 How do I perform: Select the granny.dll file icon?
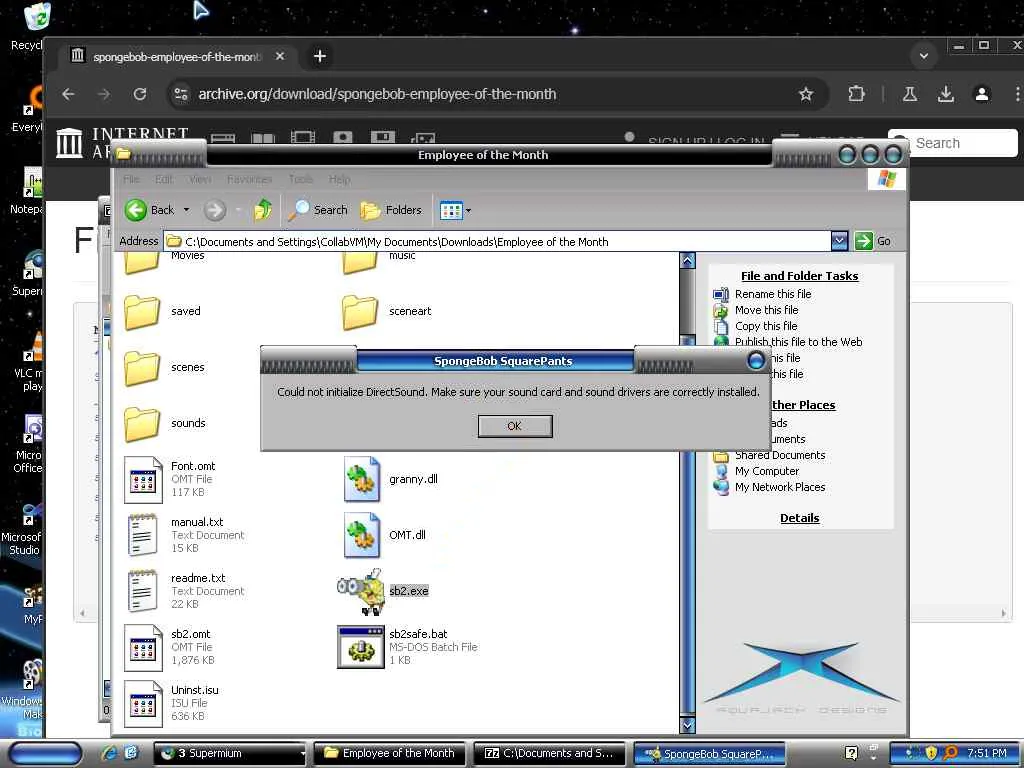tap(362, 479)
